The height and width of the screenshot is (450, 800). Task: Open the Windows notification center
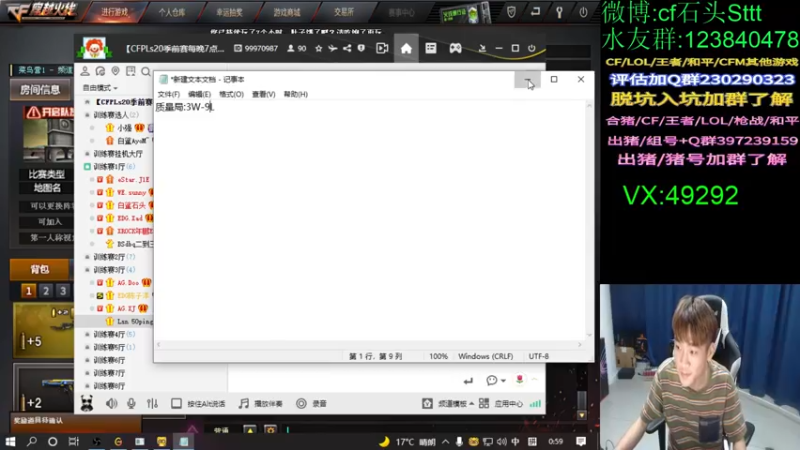pyautogui.click(x=581, y=441)
